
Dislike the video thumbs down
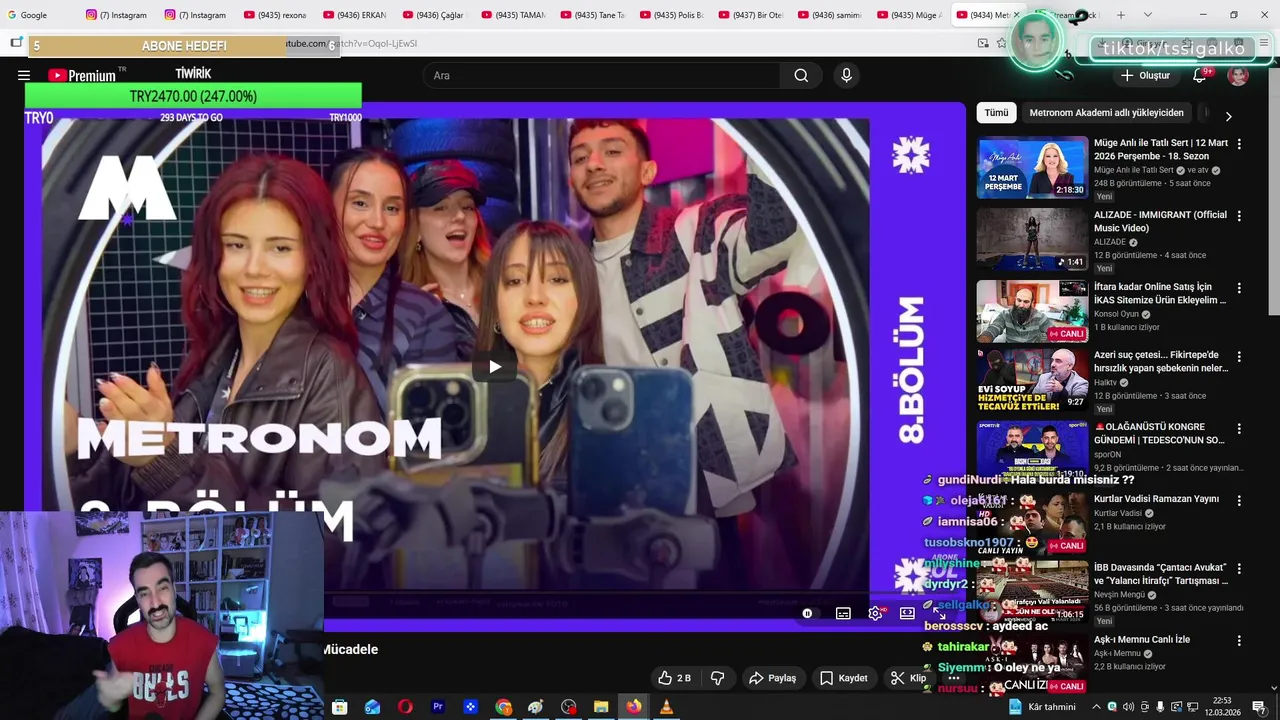717,678
